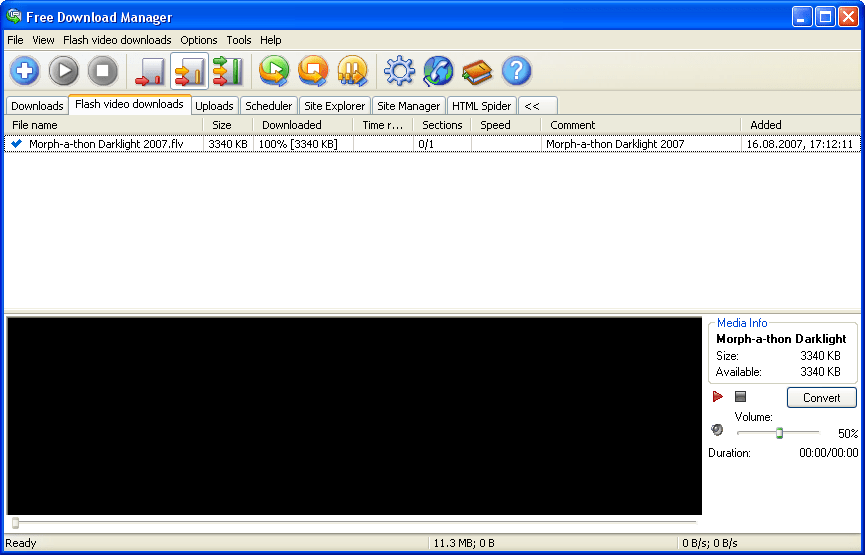Sort list by File name column header
Image resolution: width=865 pixels, height=555 pixels.
click(x=104, y=125)
